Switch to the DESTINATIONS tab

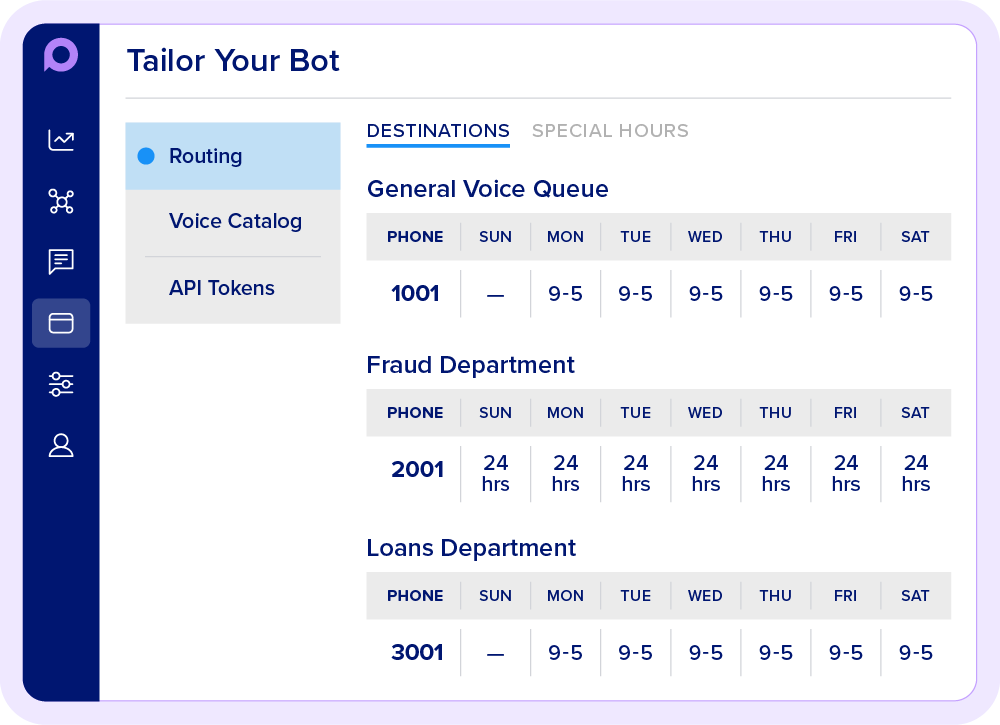coord(438,131)
